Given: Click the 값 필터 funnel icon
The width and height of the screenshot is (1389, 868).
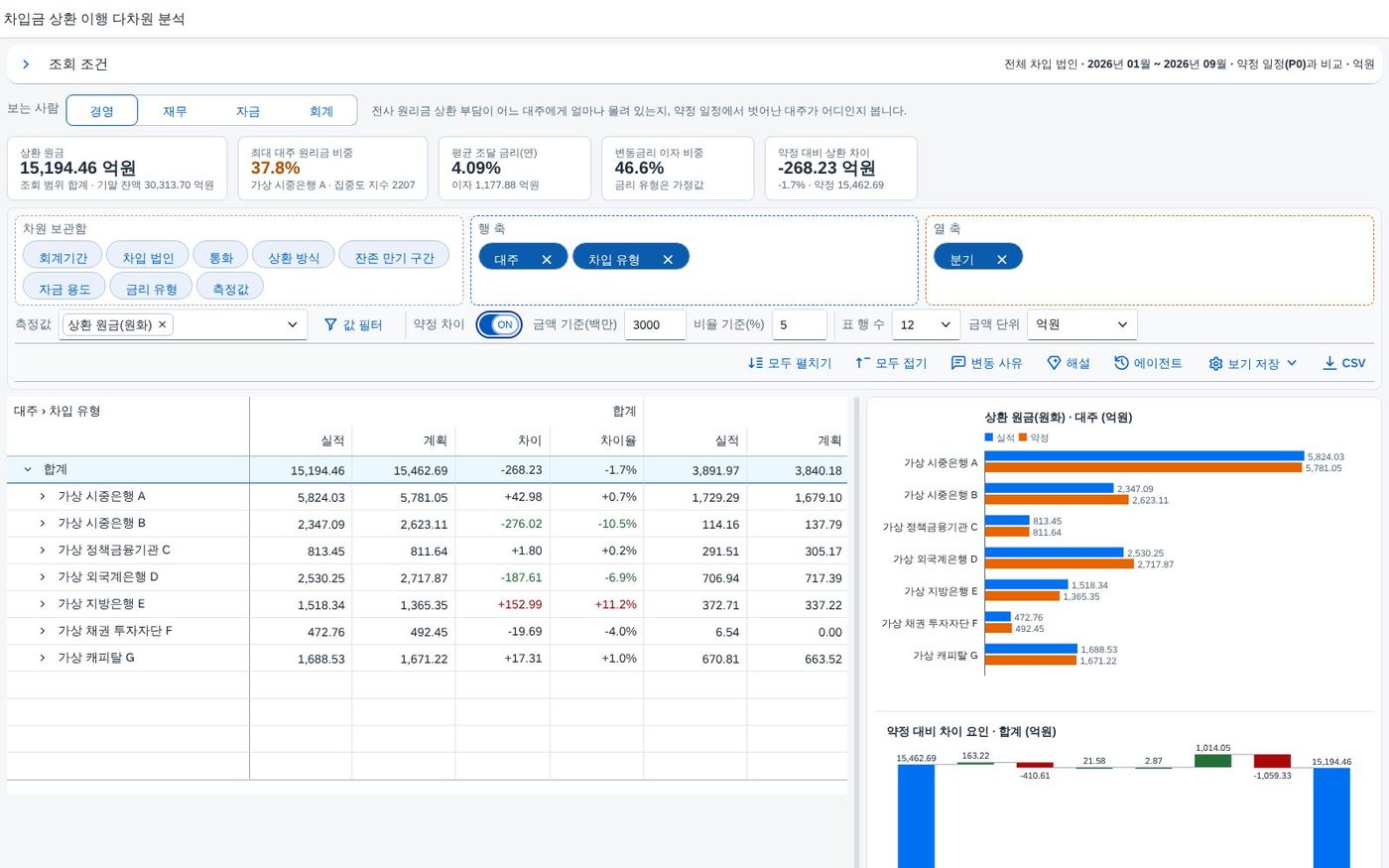Looking at the screenshot, I should tap(330, 324).
